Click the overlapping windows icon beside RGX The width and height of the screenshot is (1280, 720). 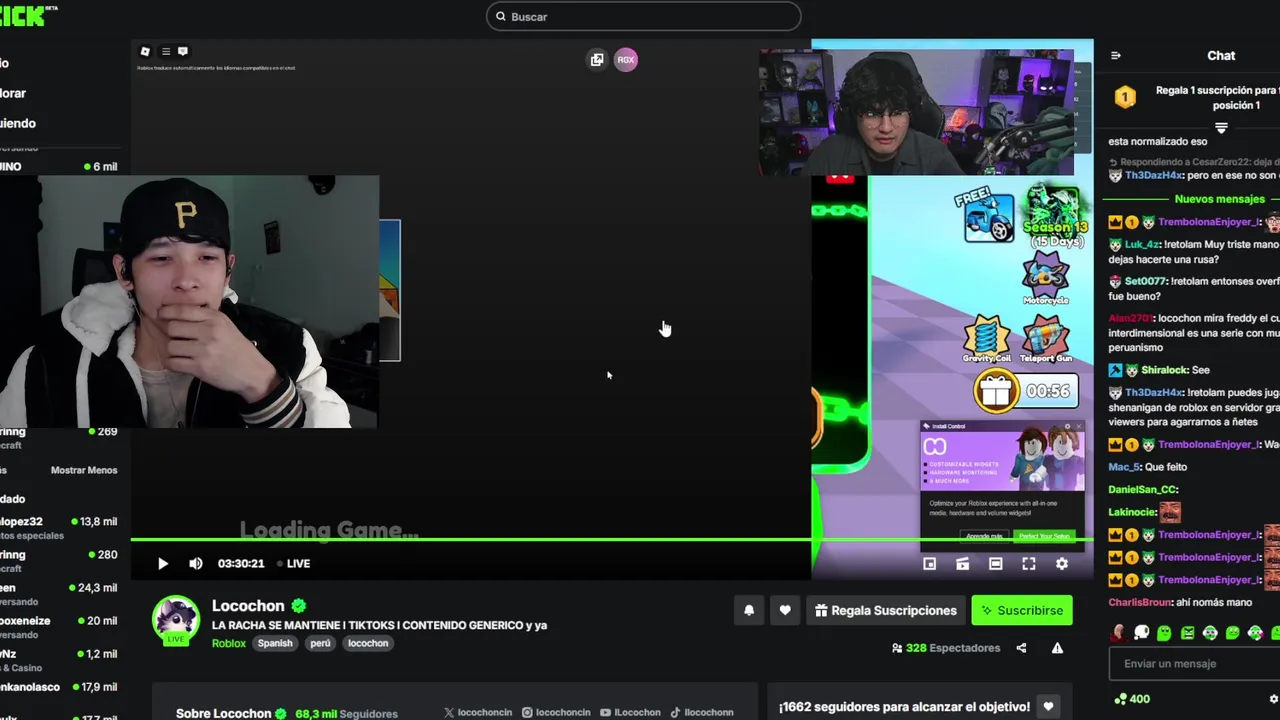(597, 60)
